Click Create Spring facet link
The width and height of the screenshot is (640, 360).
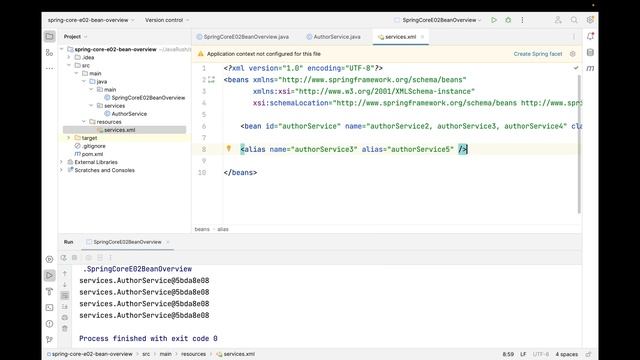[538, 54]
